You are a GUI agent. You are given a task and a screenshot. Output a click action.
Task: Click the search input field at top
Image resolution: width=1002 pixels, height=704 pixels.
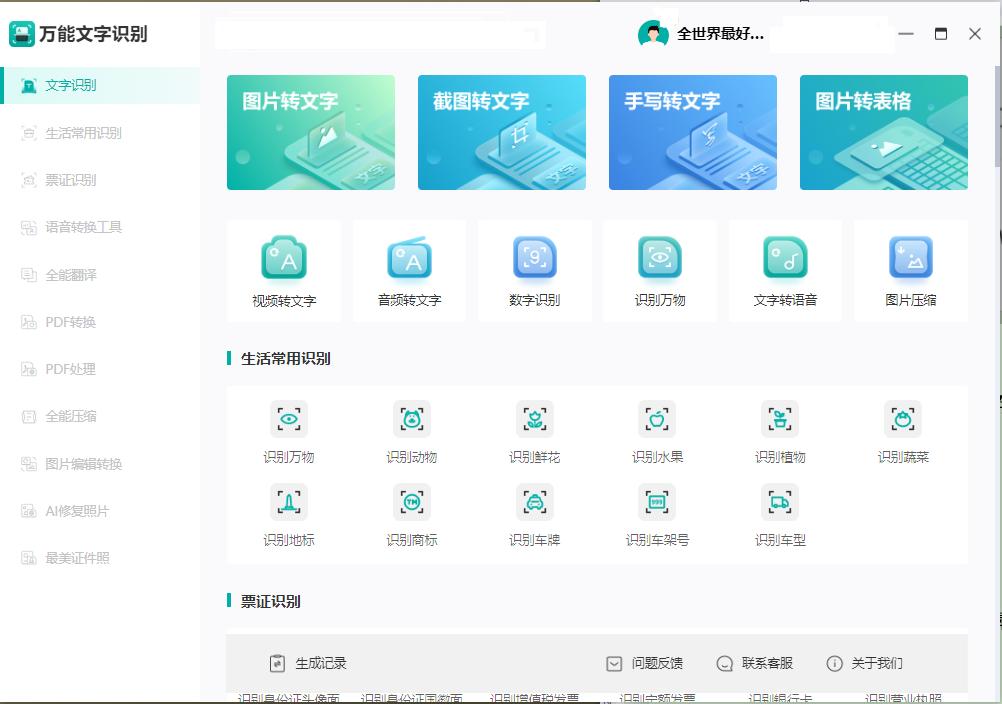[380, 34]
